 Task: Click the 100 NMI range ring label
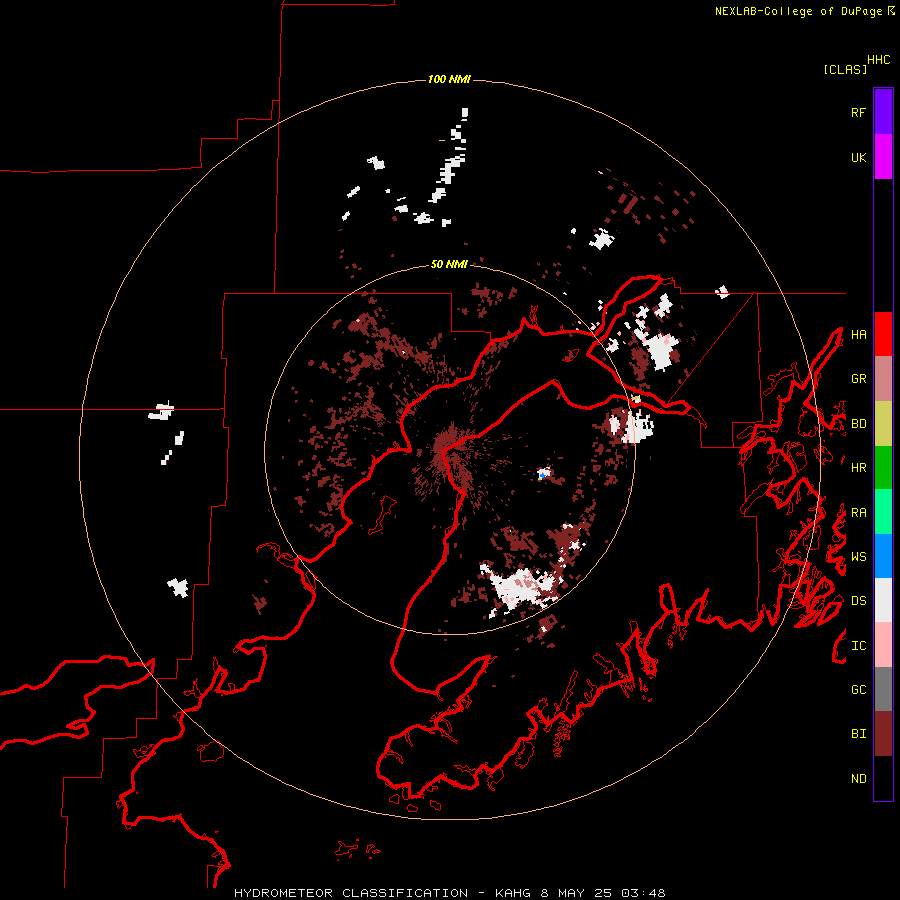coord(449,79)
